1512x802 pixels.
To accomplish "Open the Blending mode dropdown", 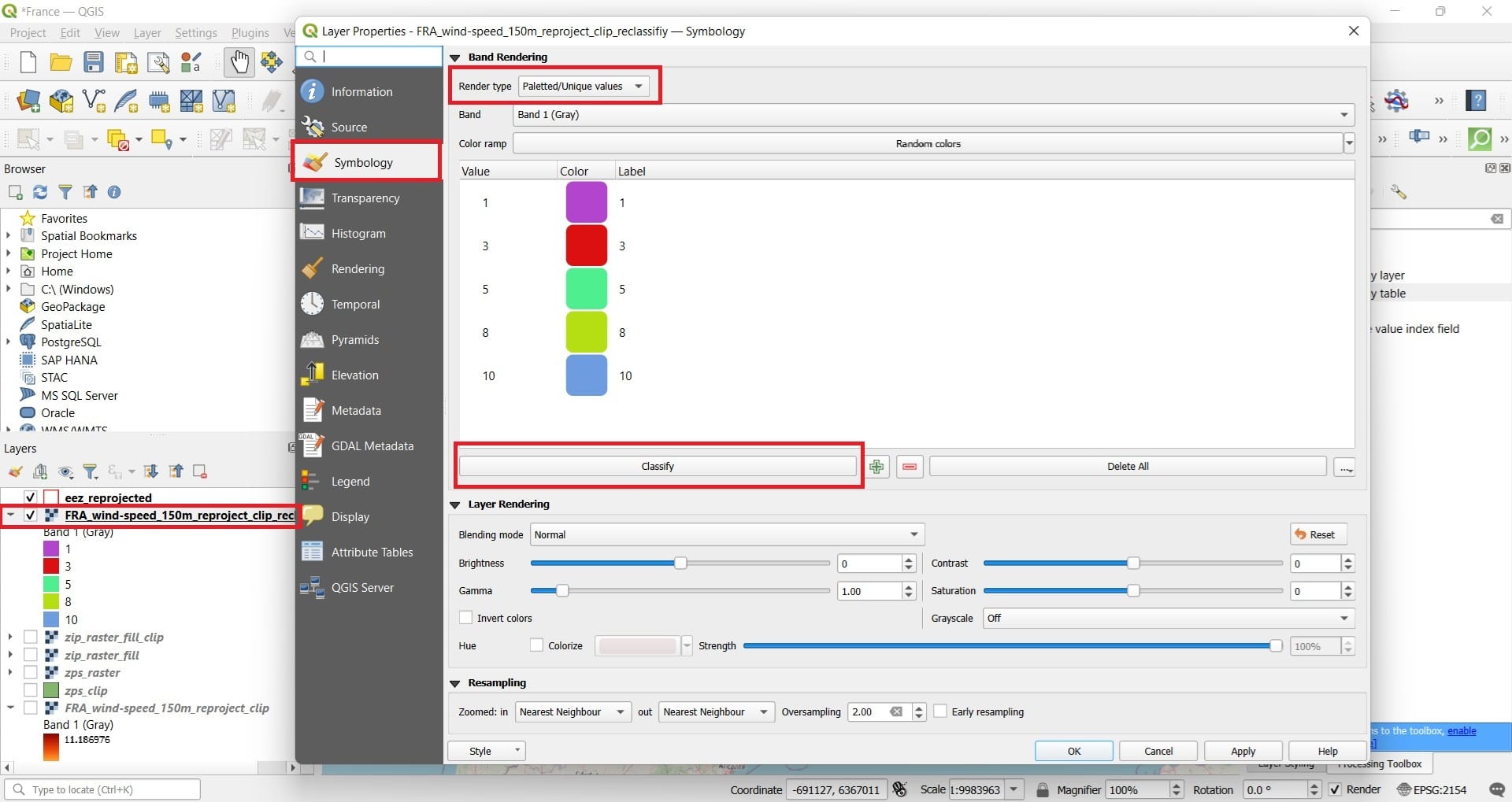I will click(727, 534).
